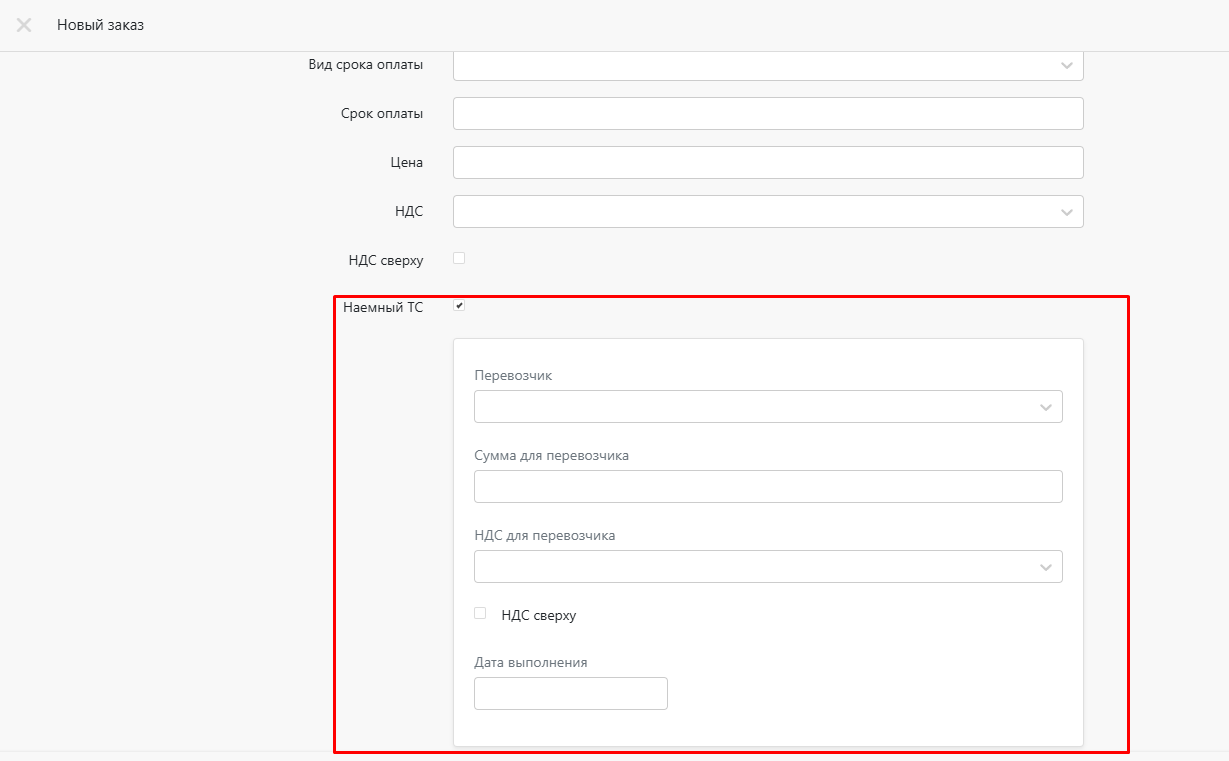Click the Сумма для перевозчика input field
The width and height of the screenshot is (1229, 761).
pos(767,486)
